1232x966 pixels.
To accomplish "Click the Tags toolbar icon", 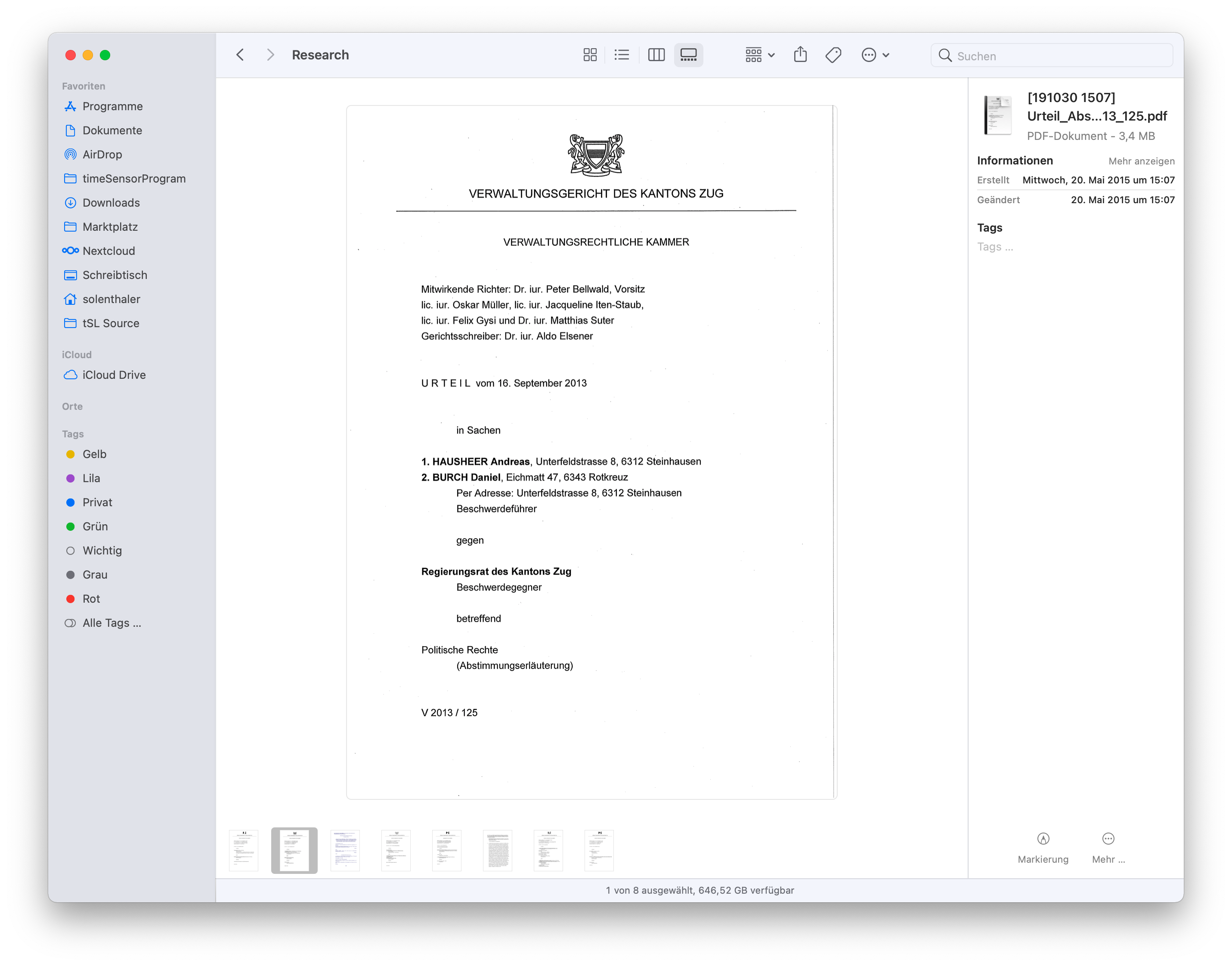I will click(x=833, y=55).
